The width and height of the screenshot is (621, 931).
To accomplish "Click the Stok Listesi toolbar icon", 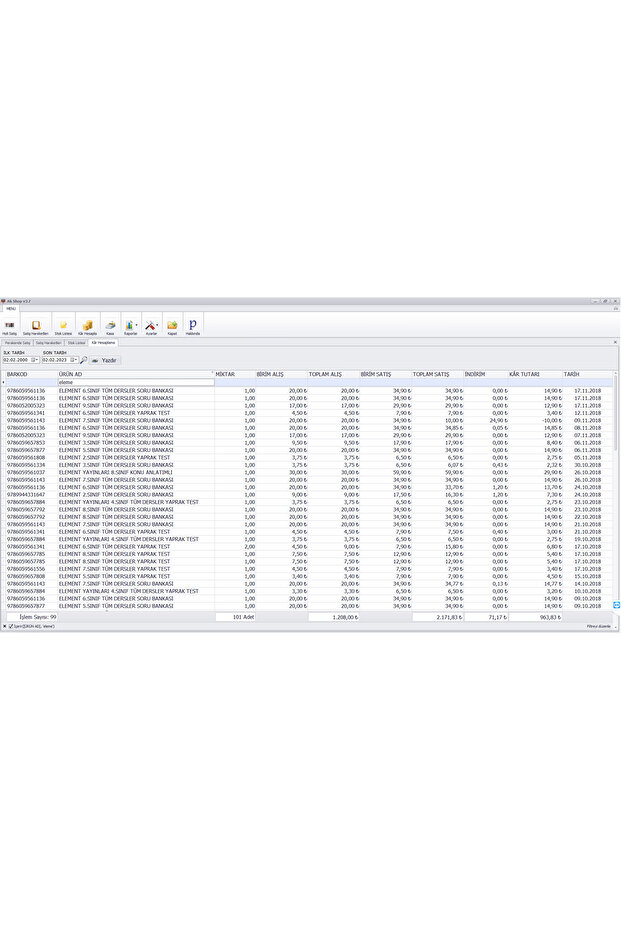I will pos(63,326).
